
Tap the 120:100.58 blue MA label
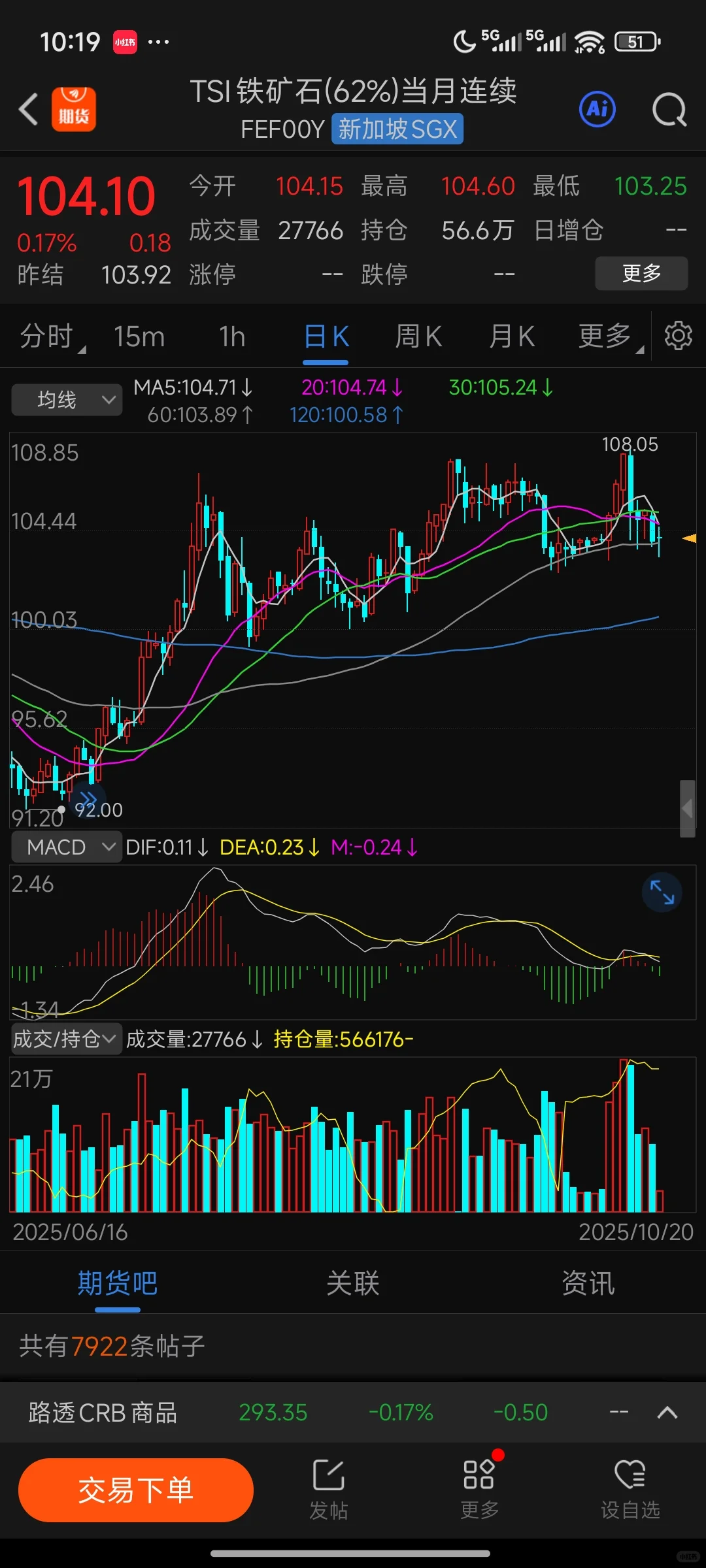346,415
